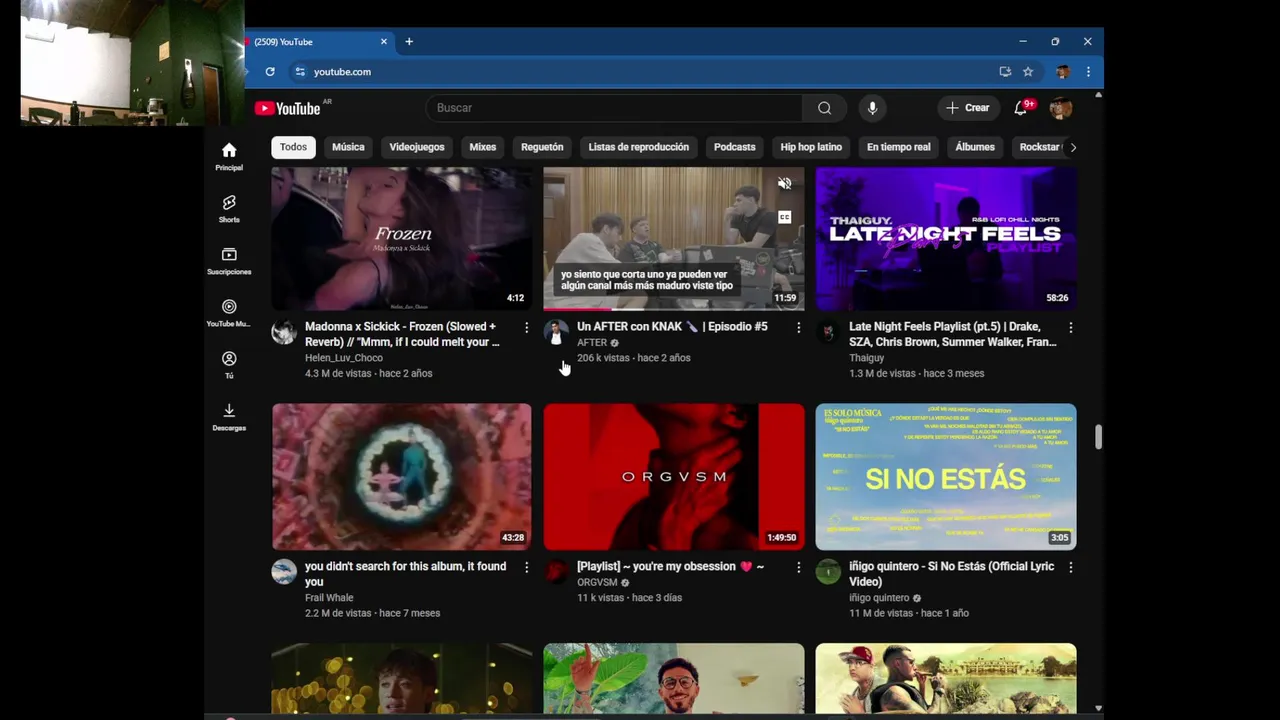Viewport: 1280px width, 720px height.
Task: Open Frail Whale channel avatar
Action: pyautogui.click(x=284, y=572)
